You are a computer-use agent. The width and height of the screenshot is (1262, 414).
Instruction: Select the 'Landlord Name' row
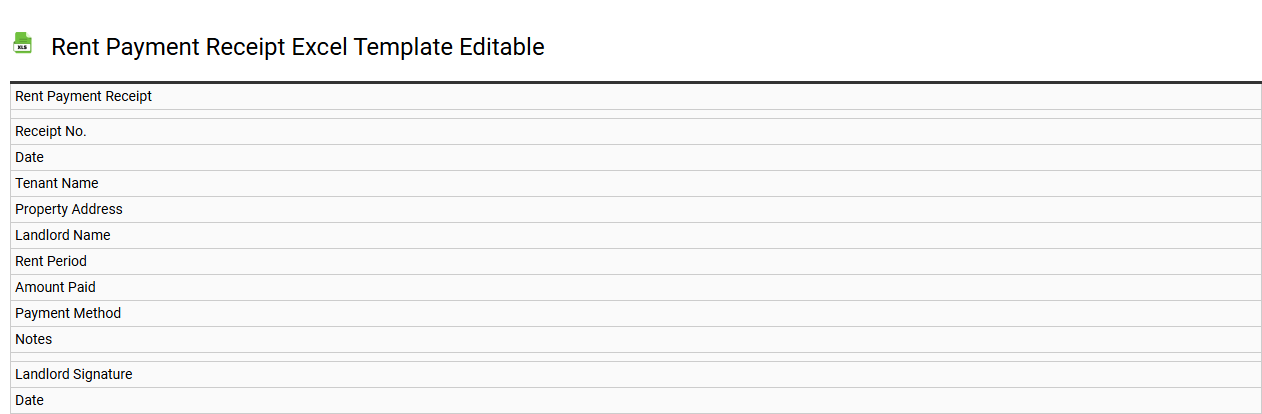pyautogui.click(x=63, y=235)
